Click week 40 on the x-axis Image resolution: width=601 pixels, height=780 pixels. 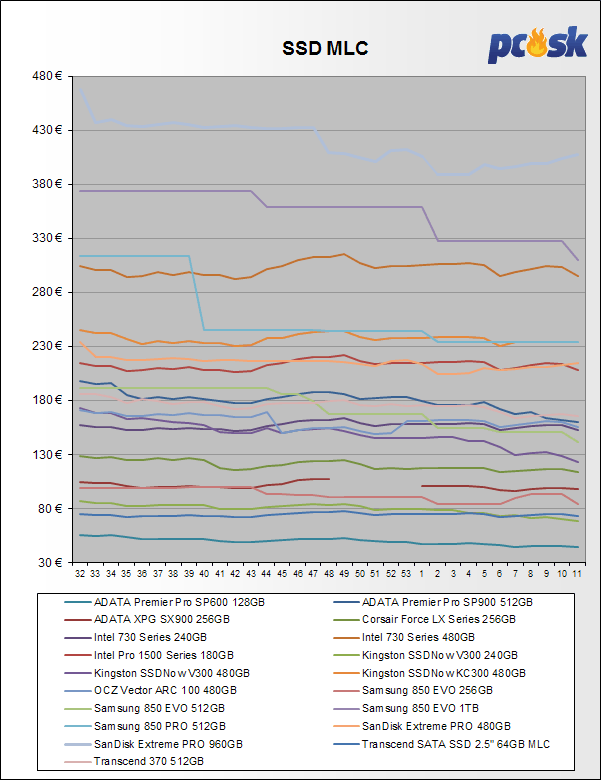(204, 574)
